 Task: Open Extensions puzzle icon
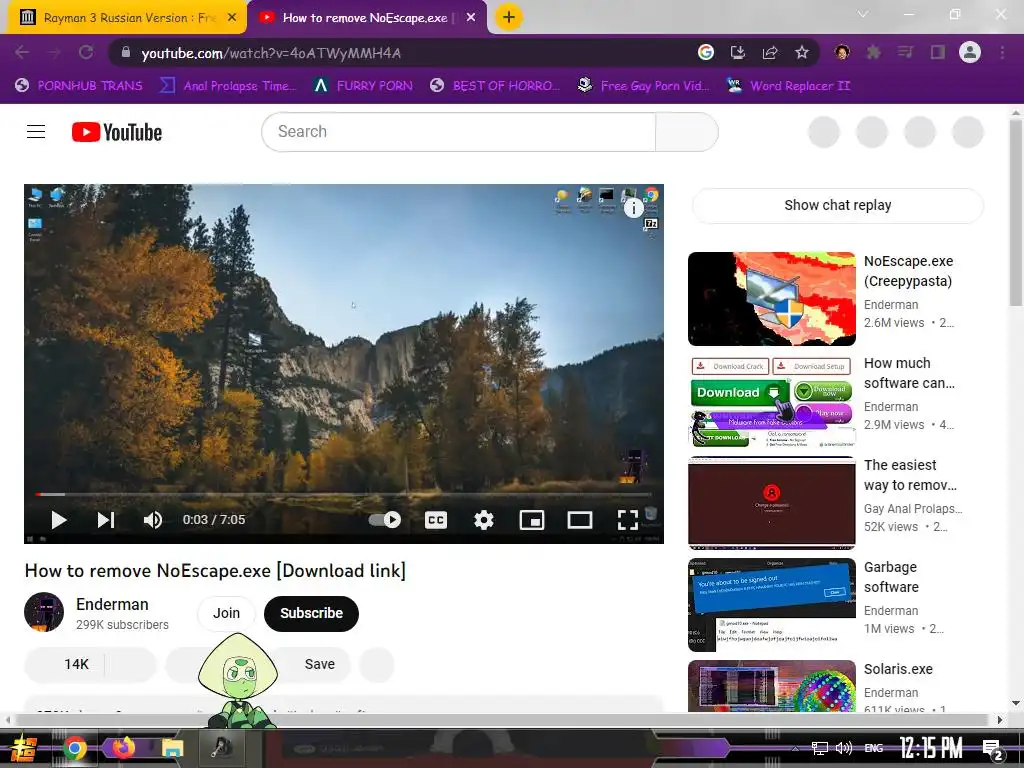click(874, 52)
